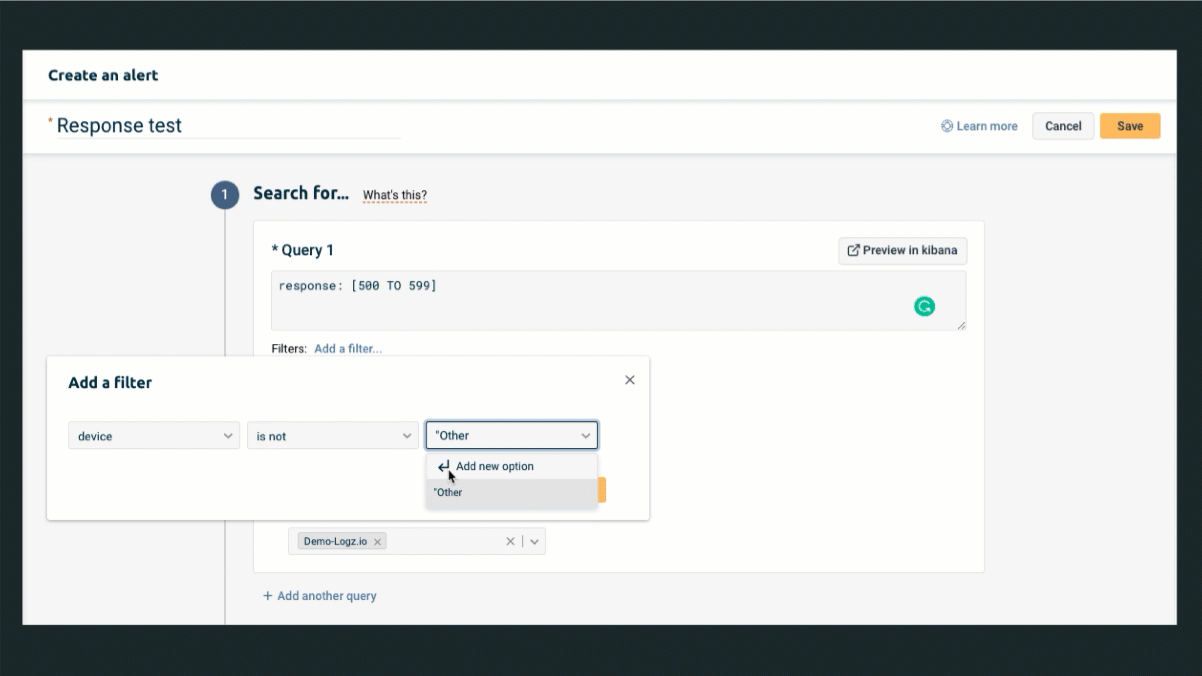Screen dimensions: 1202x676
Task: Click the globe icon next to Learn more
Action: (x=946, y=125)
